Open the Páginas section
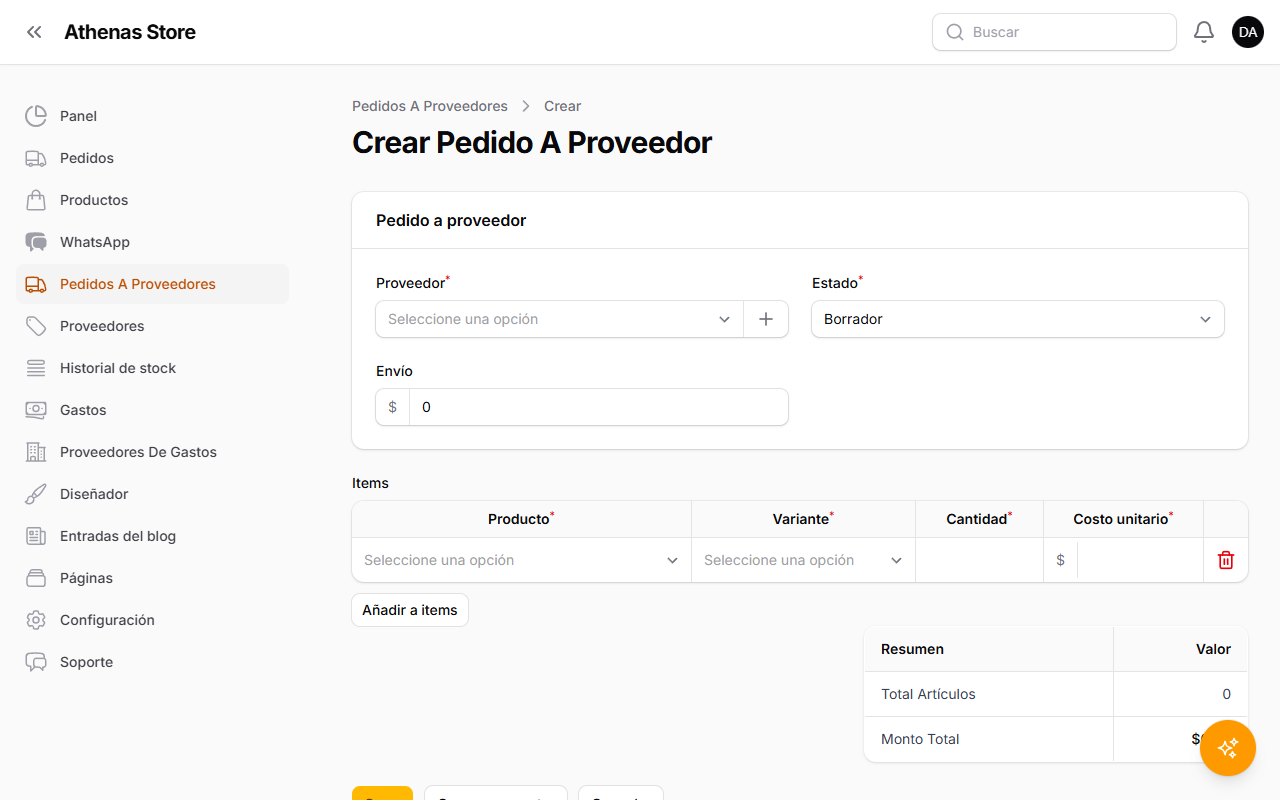Viewport: 1280px width, 800px height. tap(153, 578)
